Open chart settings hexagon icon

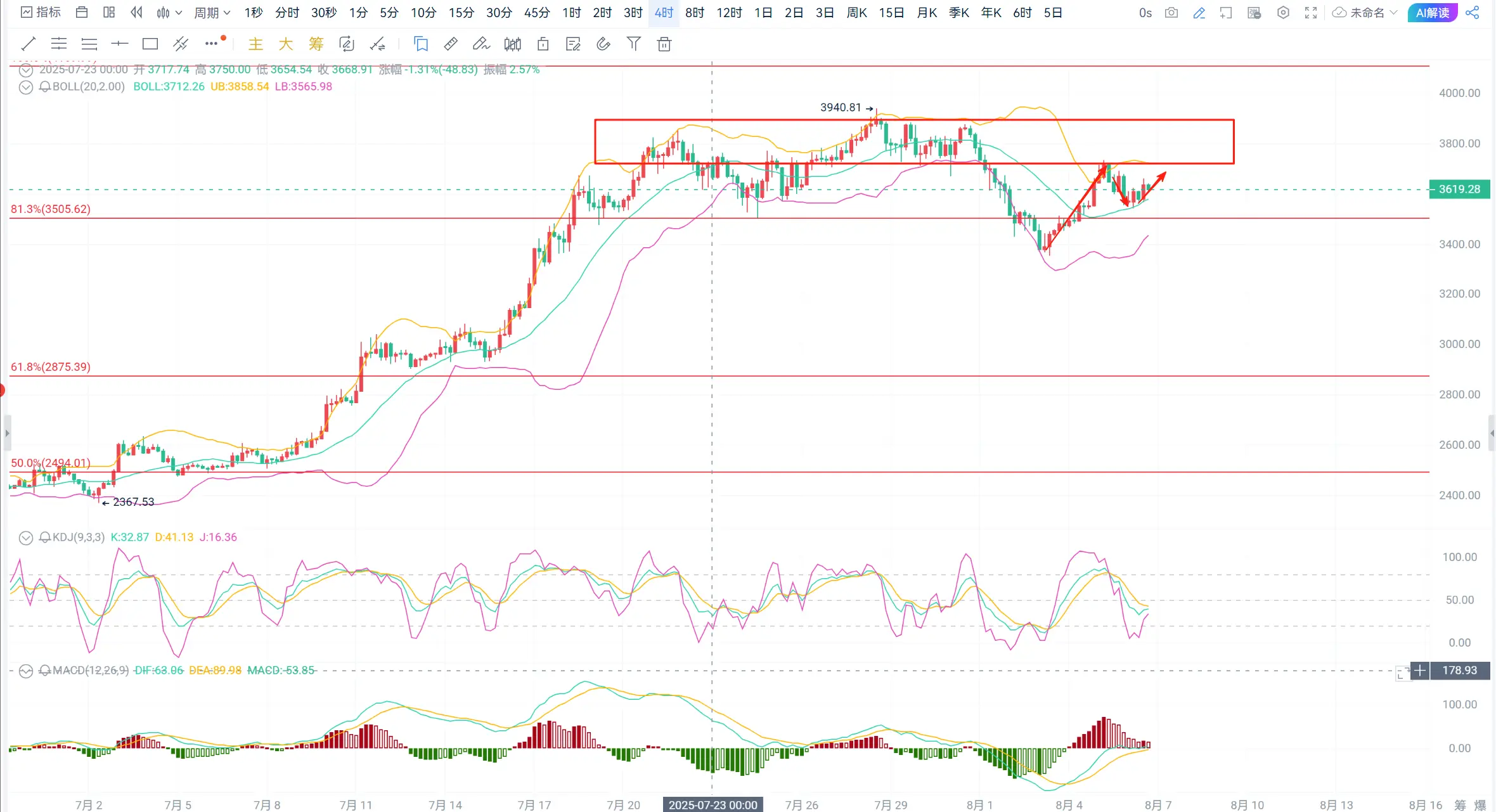pyautogui.click(x=1283, y=13)
